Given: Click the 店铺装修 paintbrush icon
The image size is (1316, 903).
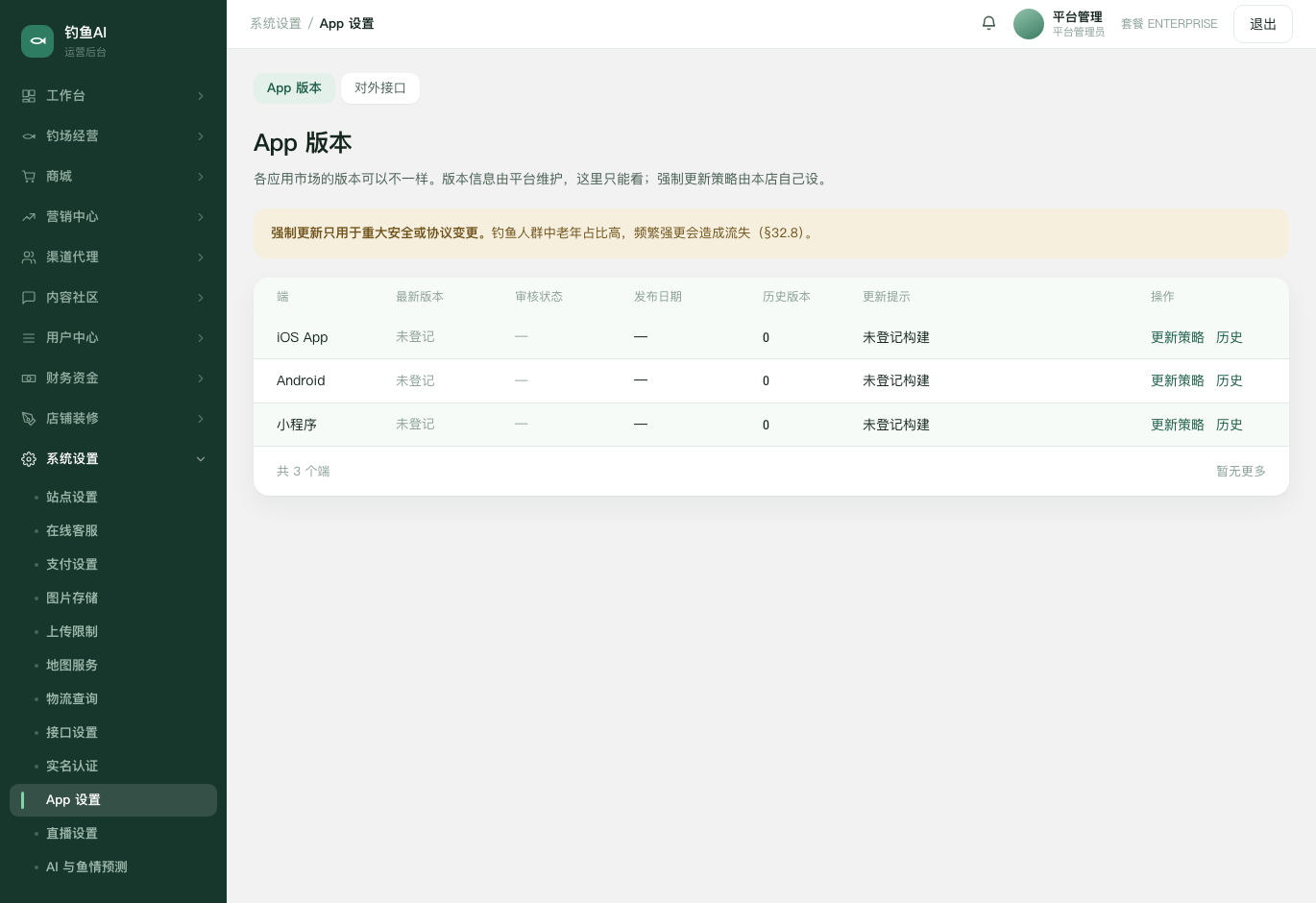Looking at the screenshot, I should click(29, 419).
